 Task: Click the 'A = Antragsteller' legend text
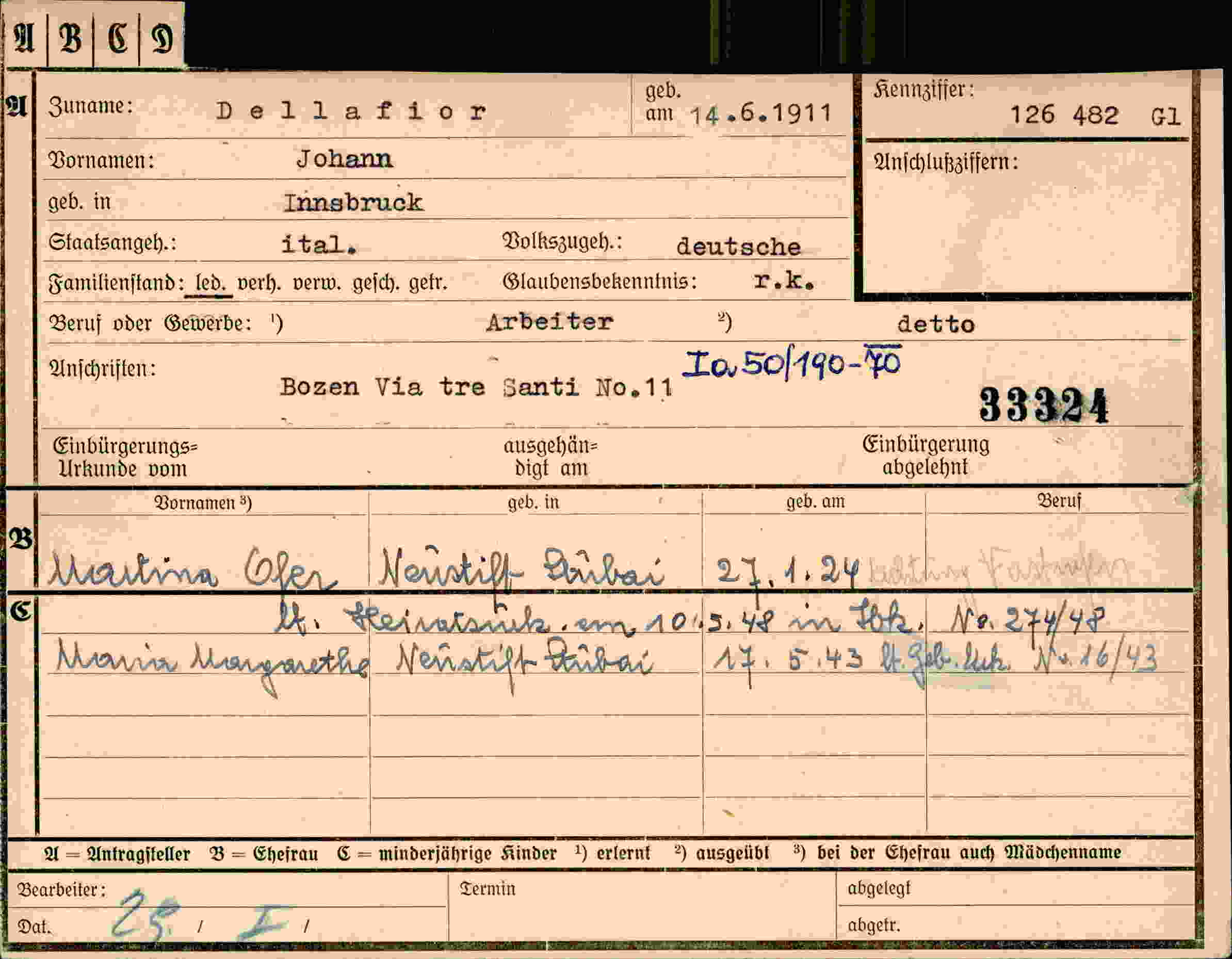[x=117, y=854]
